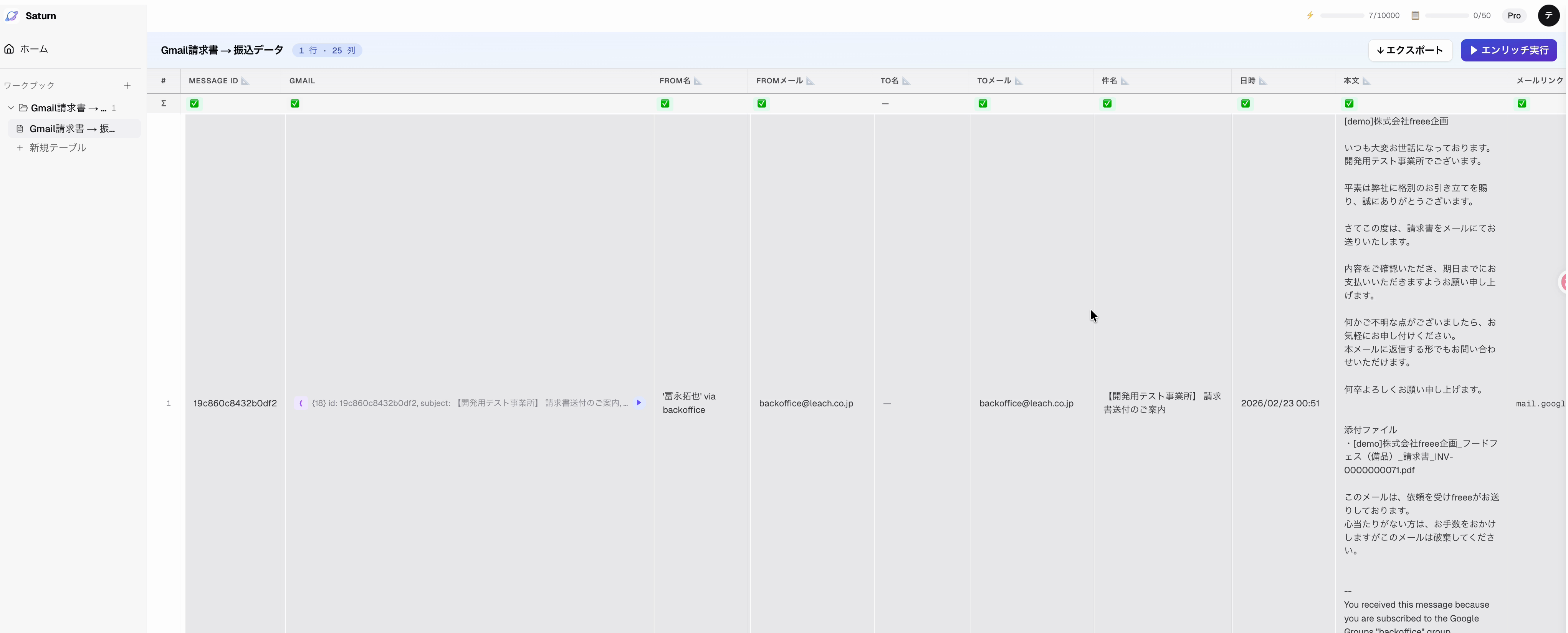
Task: Go to ホーム in sidebar
Action: pyautogui.click(x=33, y=49)
